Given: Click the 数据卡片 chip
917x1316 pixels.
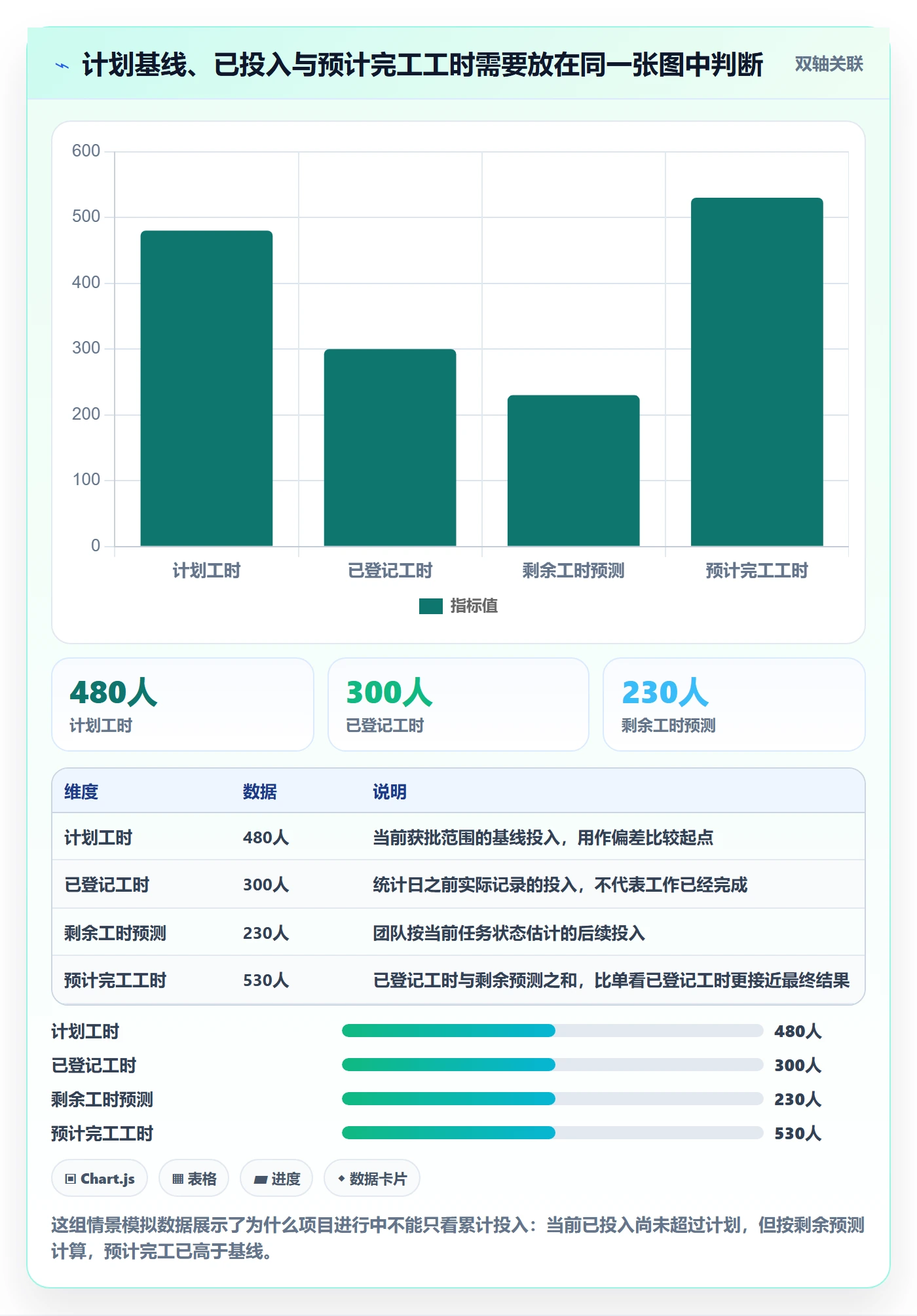Looking at the screenshot, I should pyautogui.click(x=372, y=1179).
